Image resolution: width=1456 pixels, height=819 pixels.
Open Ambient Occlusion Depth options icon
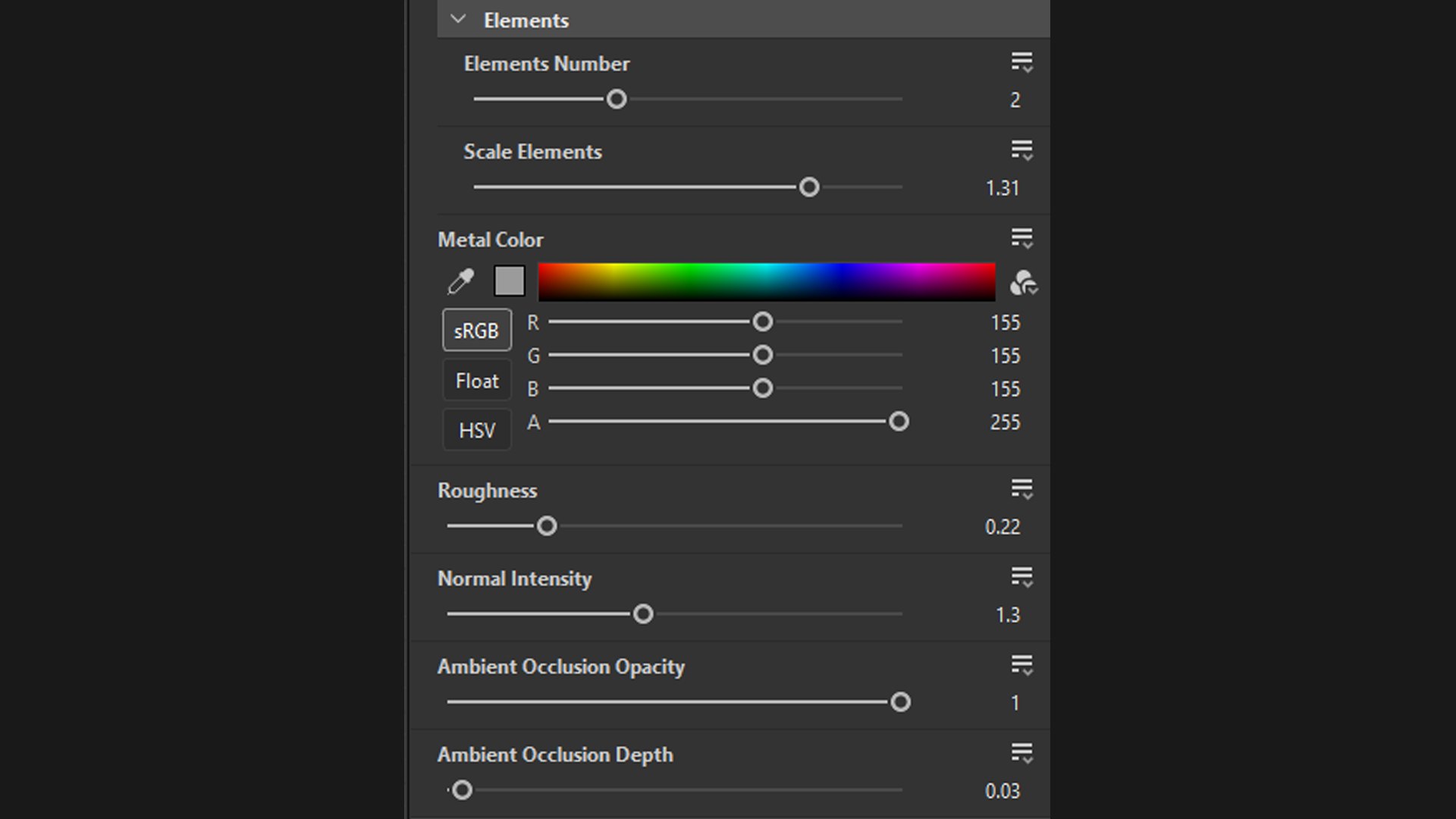(1021, 753)
